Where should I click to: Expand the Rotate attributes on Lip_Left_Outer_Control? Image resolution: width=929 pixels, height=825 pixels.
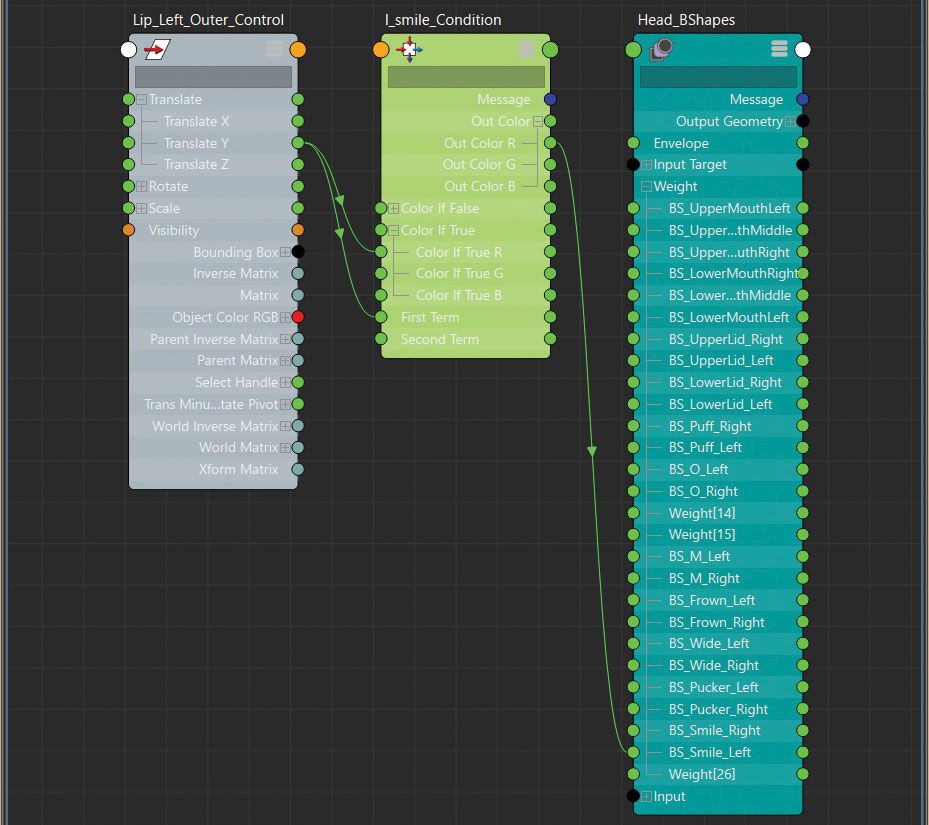click(x=141, y=186)
